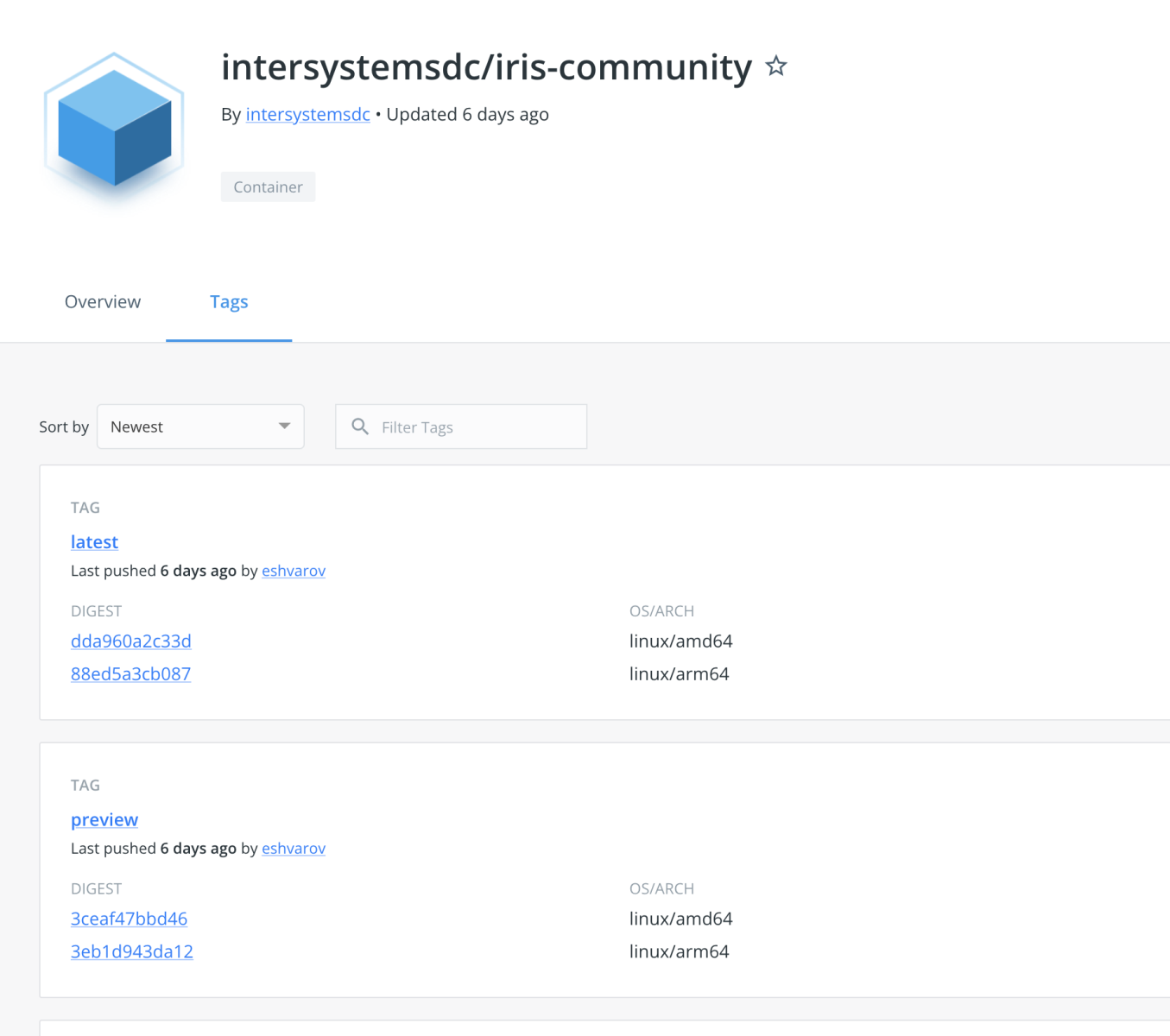Click the Sort by label
This screenshot has height=1036, width=1170.
tap(64, 426)
